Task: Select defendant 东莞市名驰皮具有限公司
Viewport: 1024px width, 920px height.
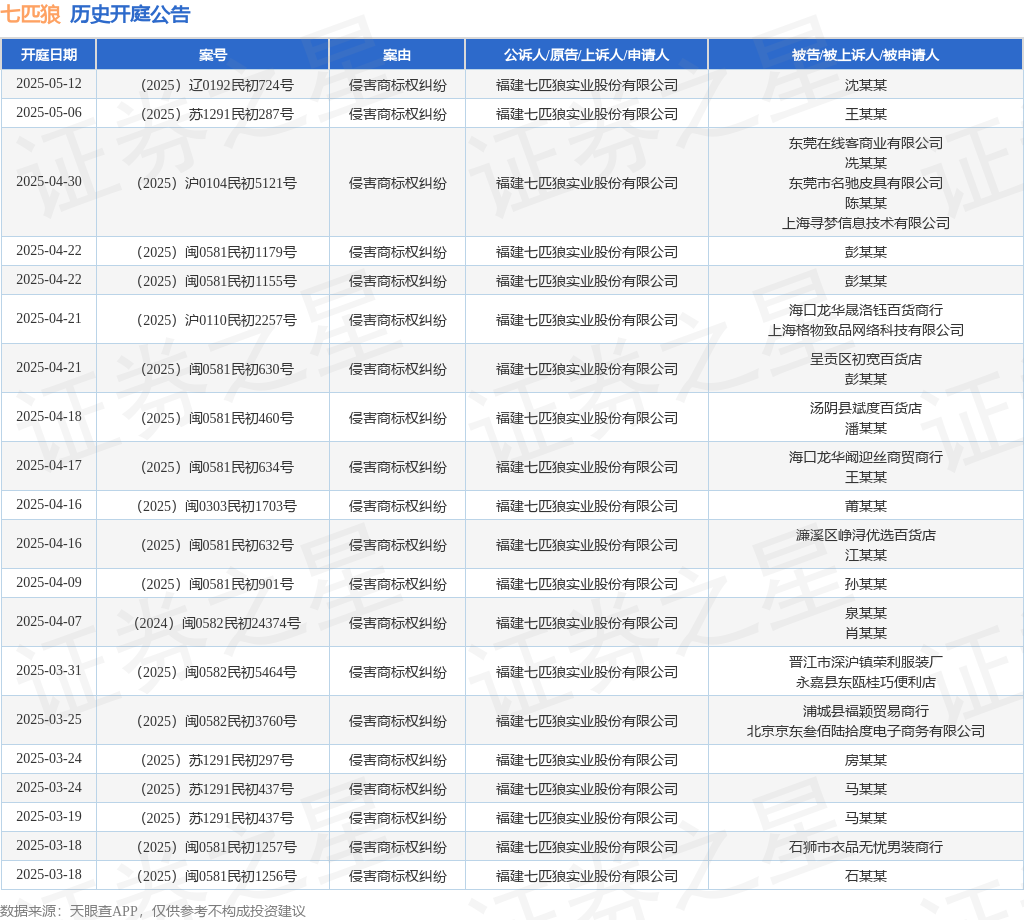Action: (x=866, y=183)
